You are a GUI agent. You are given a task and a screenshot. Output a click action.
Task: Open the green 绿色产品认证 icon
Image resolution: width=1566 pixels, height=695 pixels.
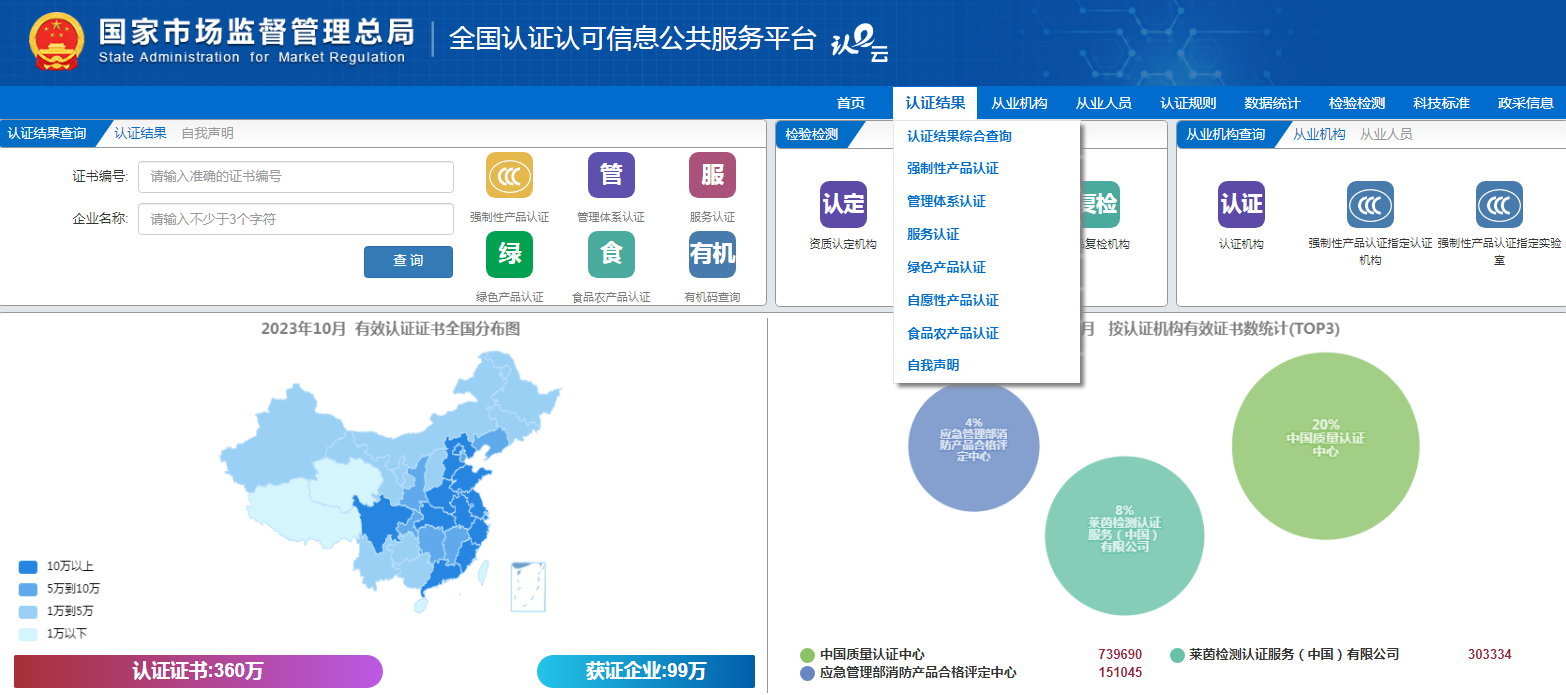coord(509,254)
